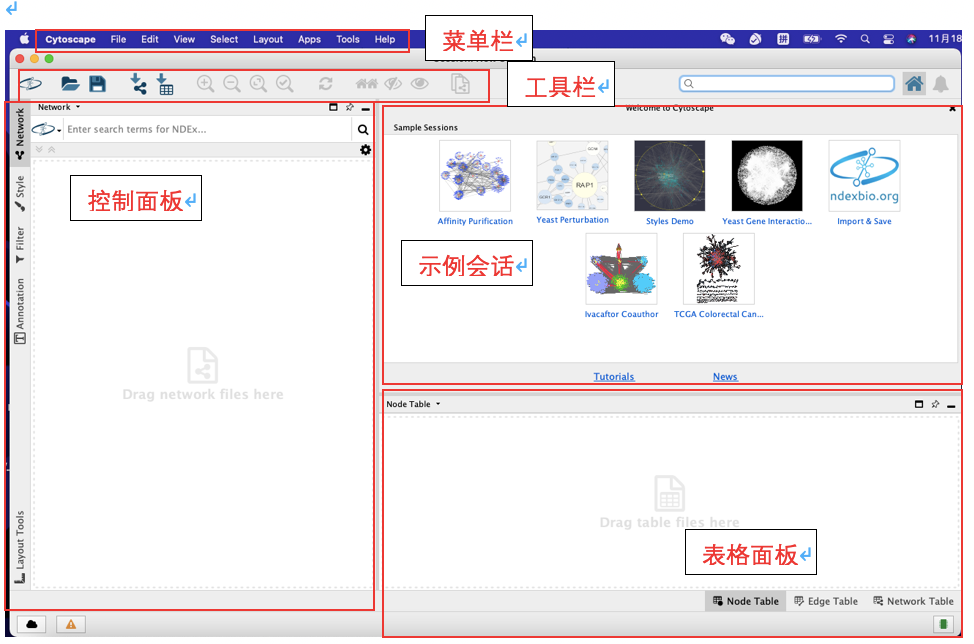The width and height of the screenshot is (974, 644).
Task: Open Yeast Gene Interaction sample session
Action: 767,183
